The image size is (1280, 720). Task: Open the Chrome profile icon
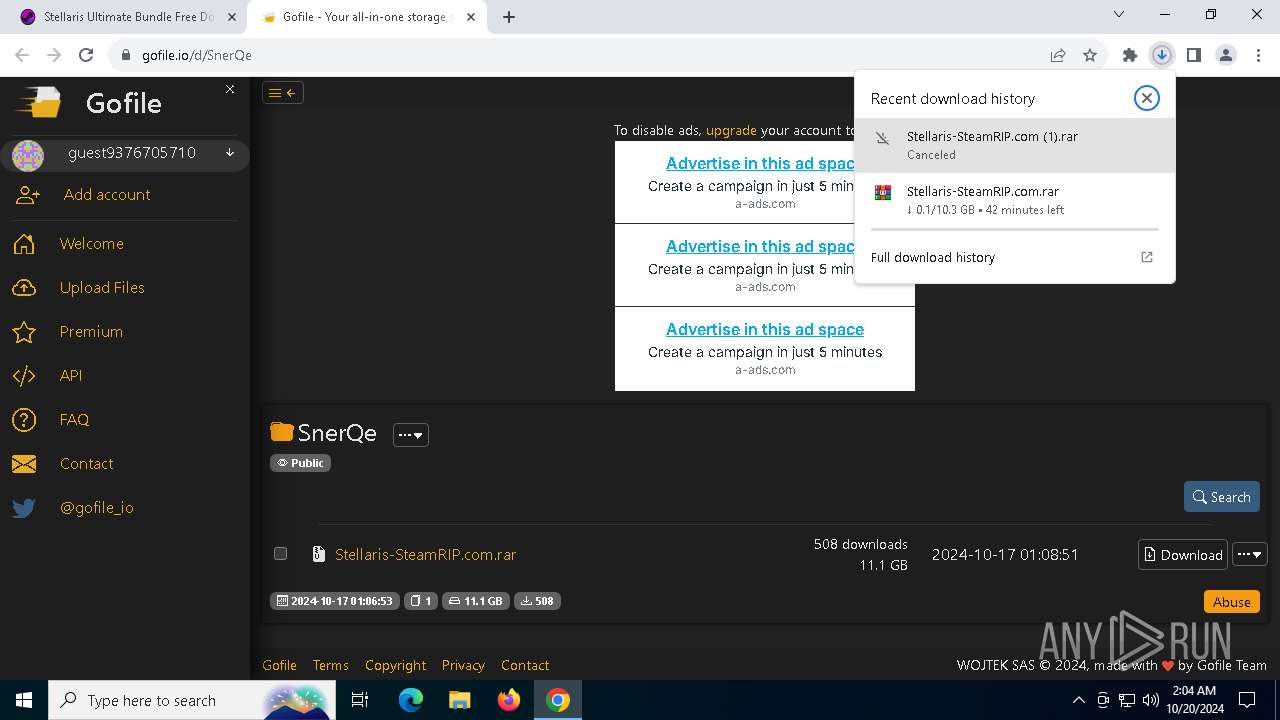point(1226,55)
